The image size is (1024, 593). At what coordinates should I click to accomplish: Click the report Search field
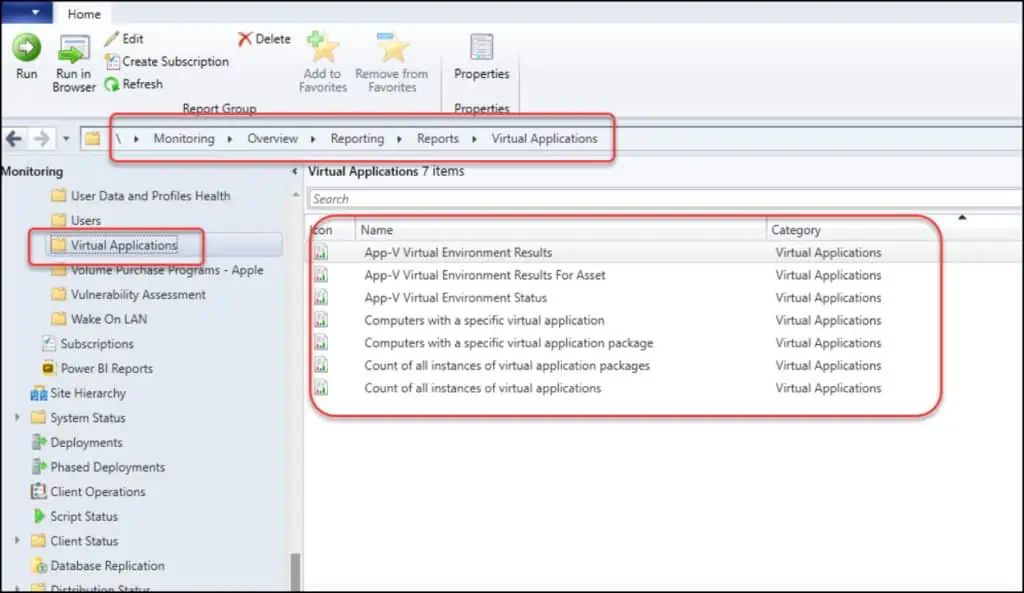665,199
